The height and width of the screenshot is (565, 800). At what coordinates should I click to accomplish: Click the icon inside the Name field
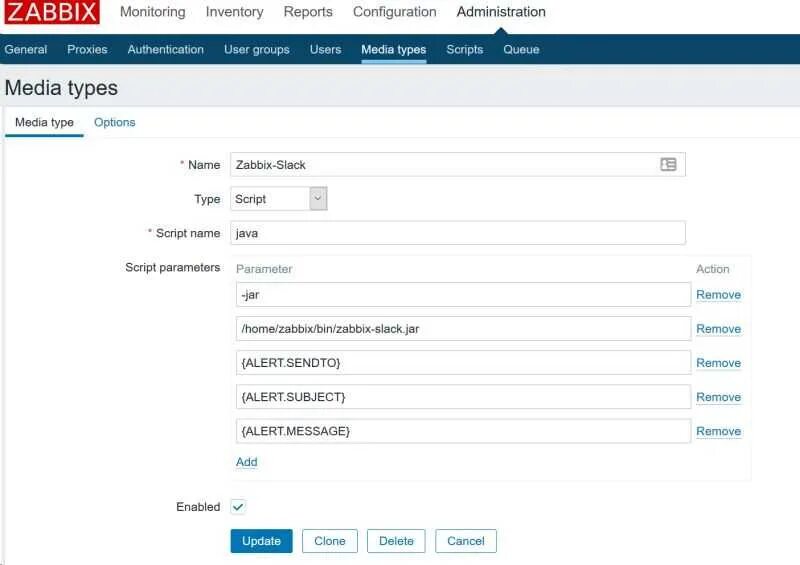coord(668,164)
